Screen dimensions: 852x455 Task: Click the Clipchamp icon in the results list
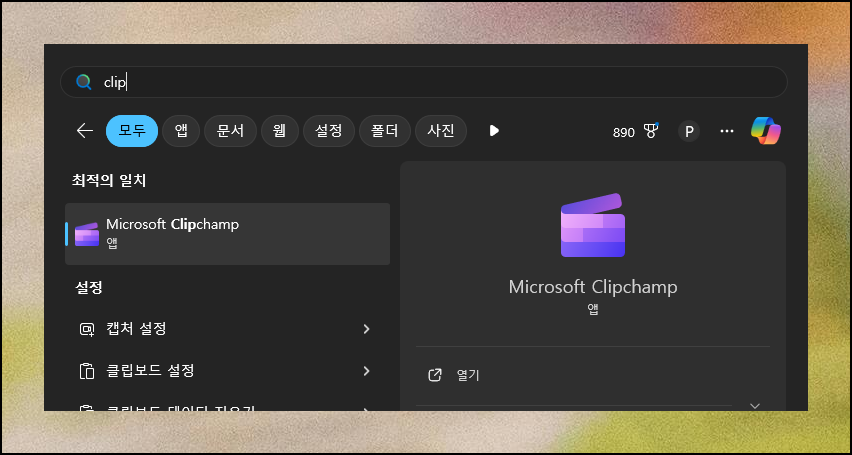87,234
